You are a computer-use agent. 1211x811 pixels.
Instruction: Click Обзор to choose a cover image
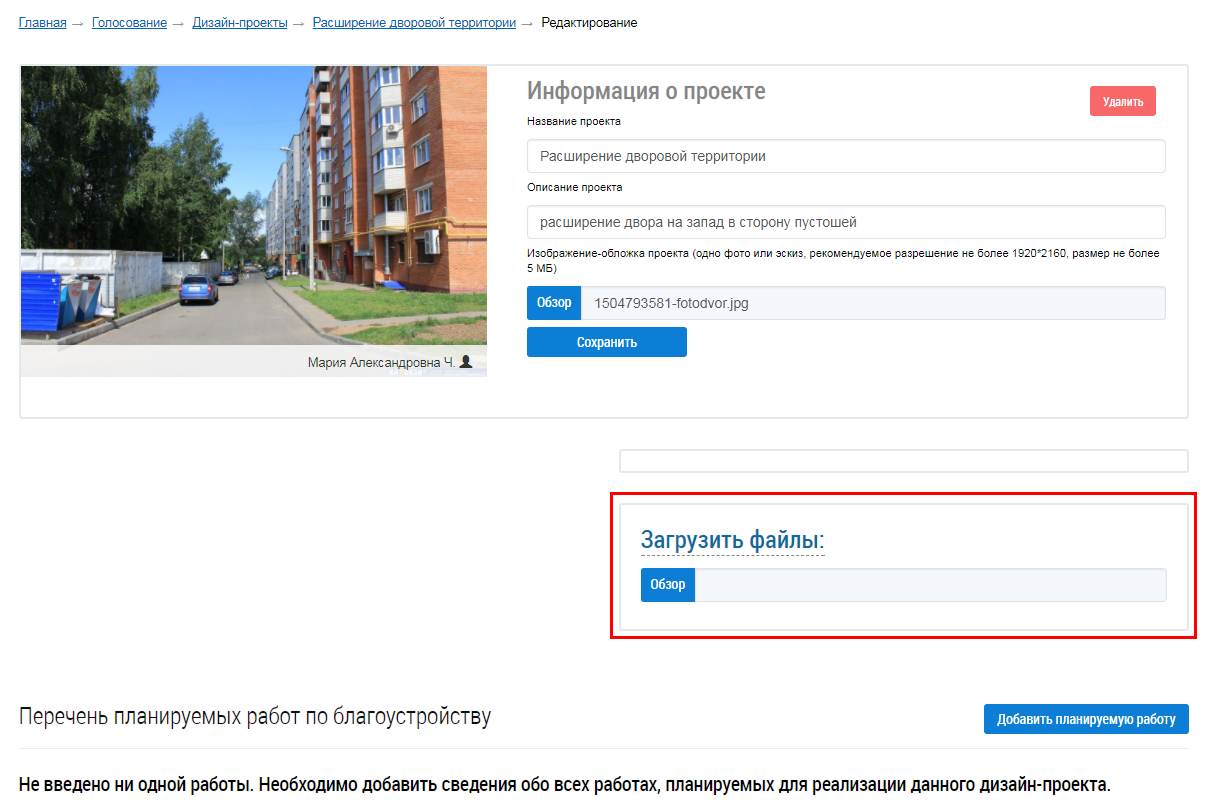[x=554, y=303]
